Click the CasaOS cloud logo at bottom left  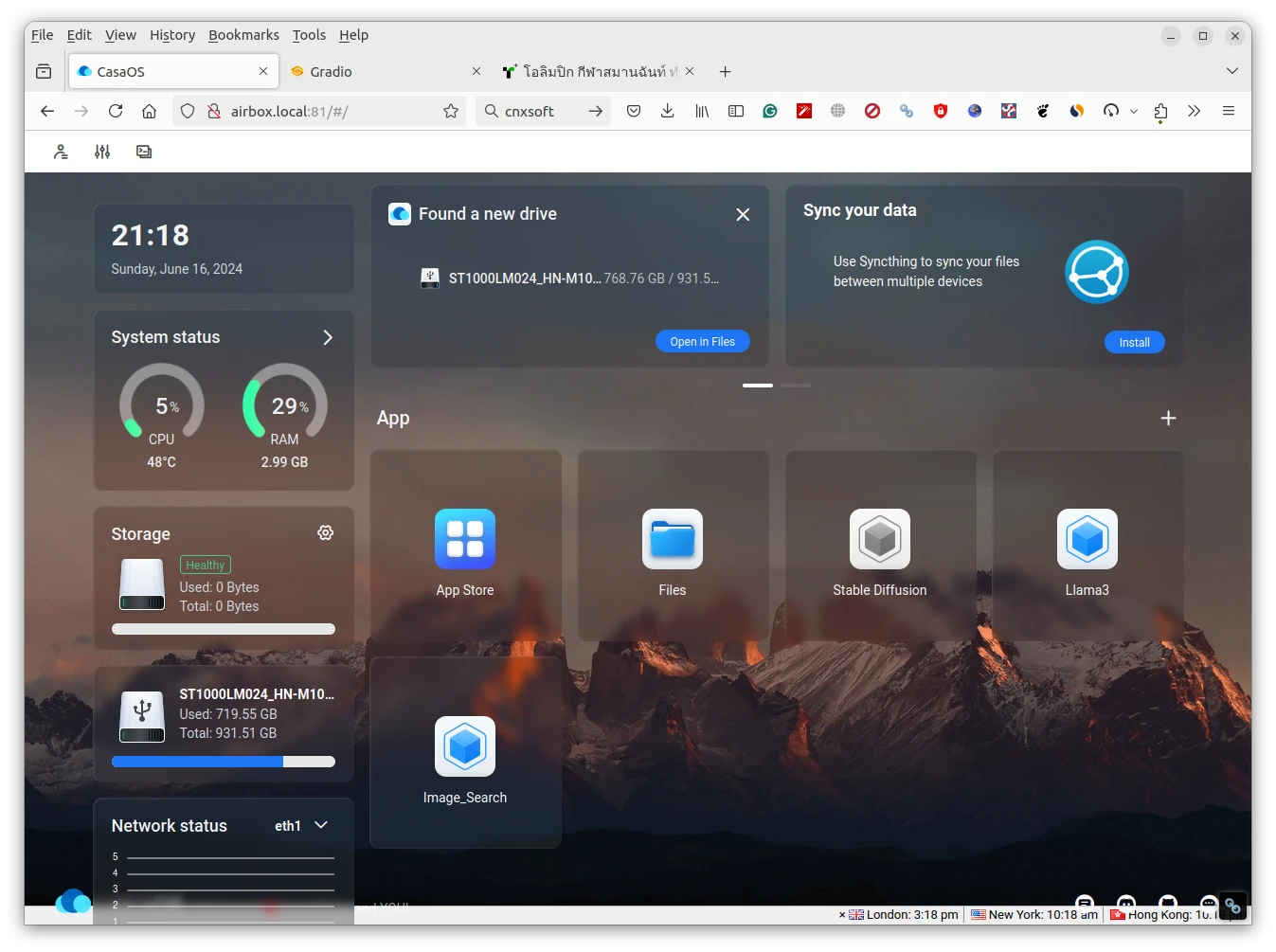tap(72, 900)
